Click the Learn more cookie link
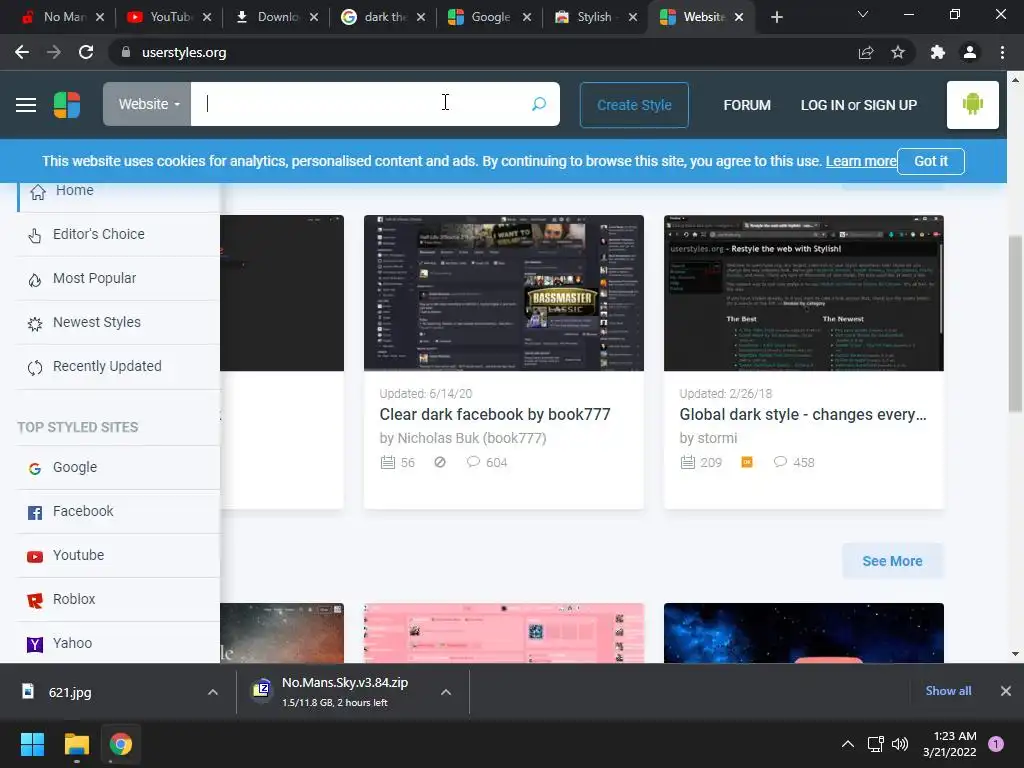The height and width of the screenshot is (768, 1024). [x=861, y=161]
